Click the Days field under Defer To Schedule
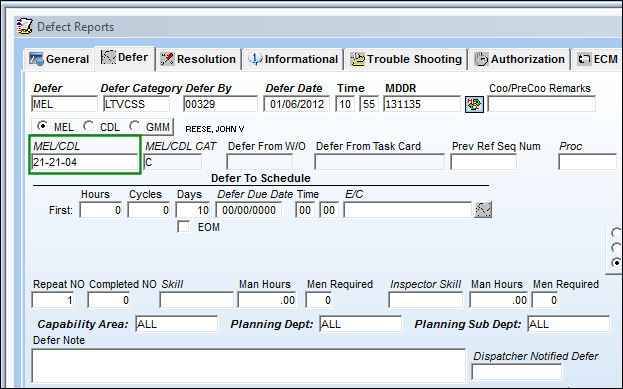623x389 pixels. [x=193, y=210]
